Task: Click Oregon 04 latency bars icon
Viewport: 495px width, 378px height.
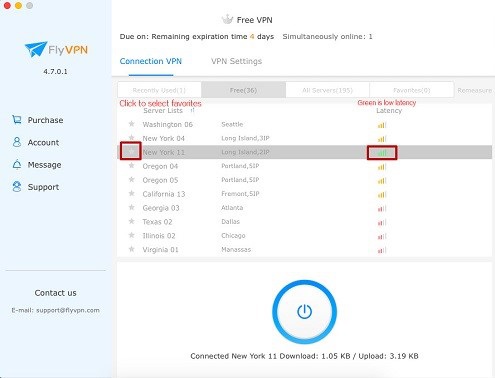Action: tap(382, 167)
